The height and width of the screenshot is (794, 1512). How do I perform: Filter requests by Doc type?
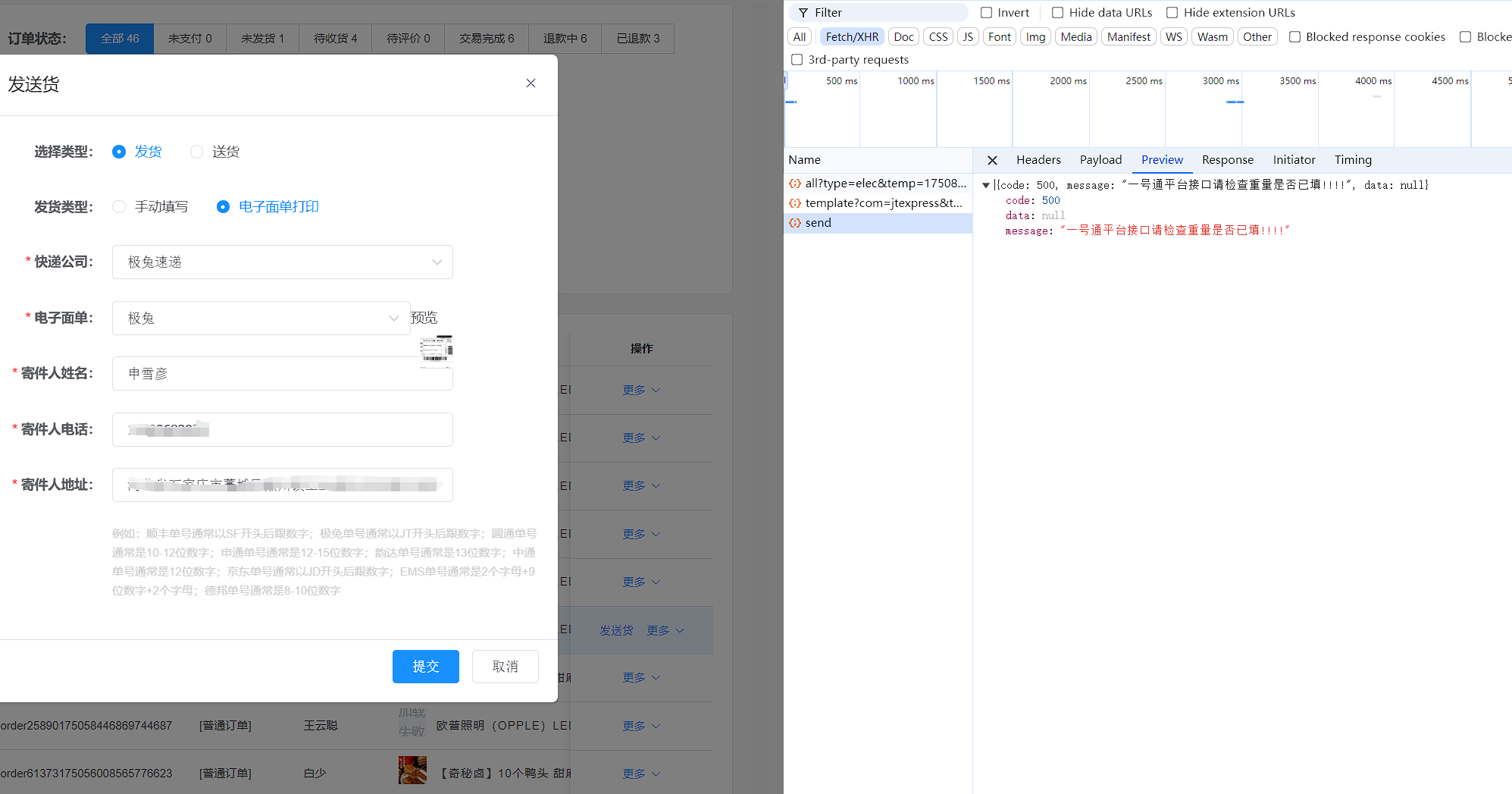[903, 37]
